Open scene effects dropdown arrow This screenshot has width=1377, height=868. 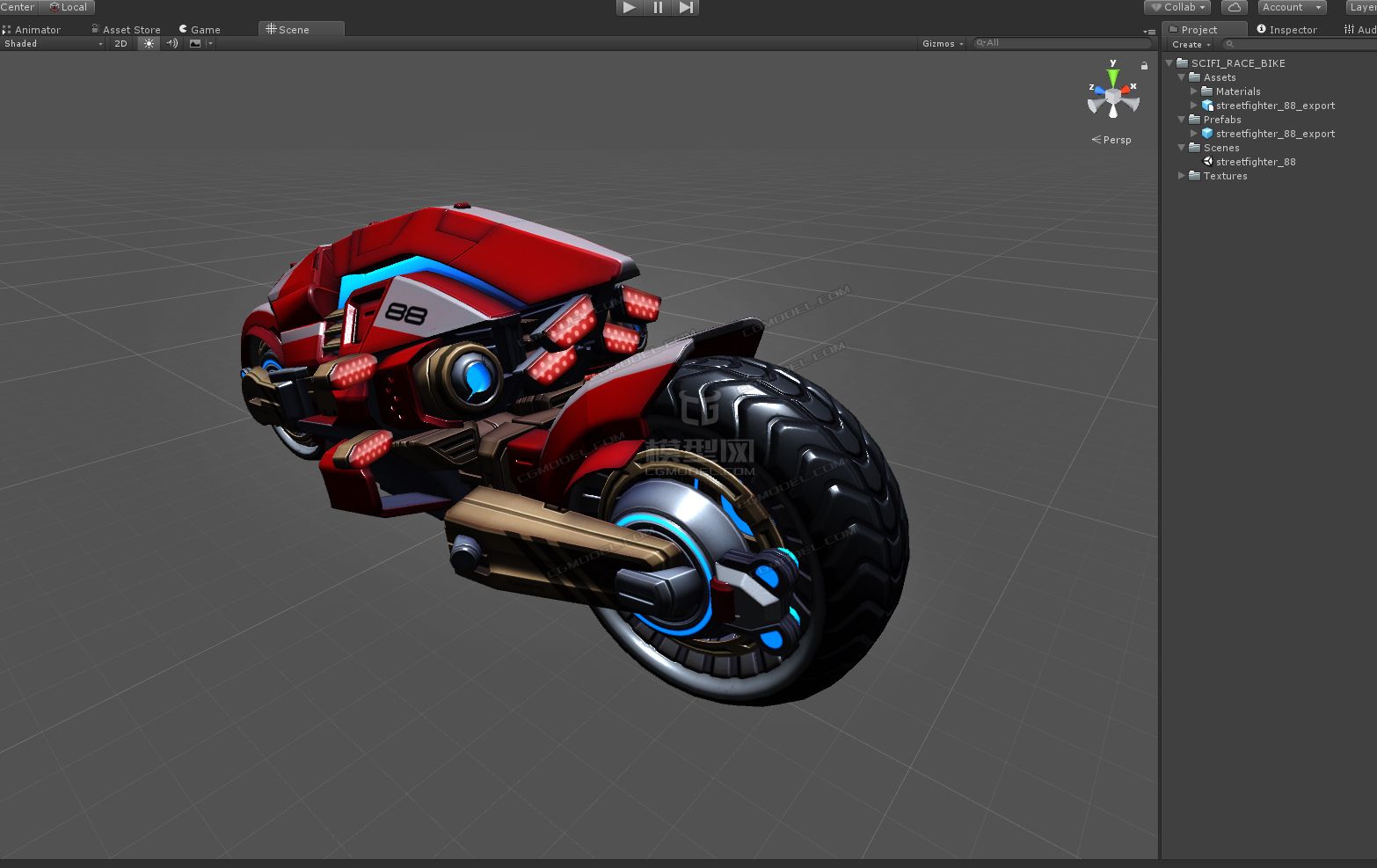[210, 43]
